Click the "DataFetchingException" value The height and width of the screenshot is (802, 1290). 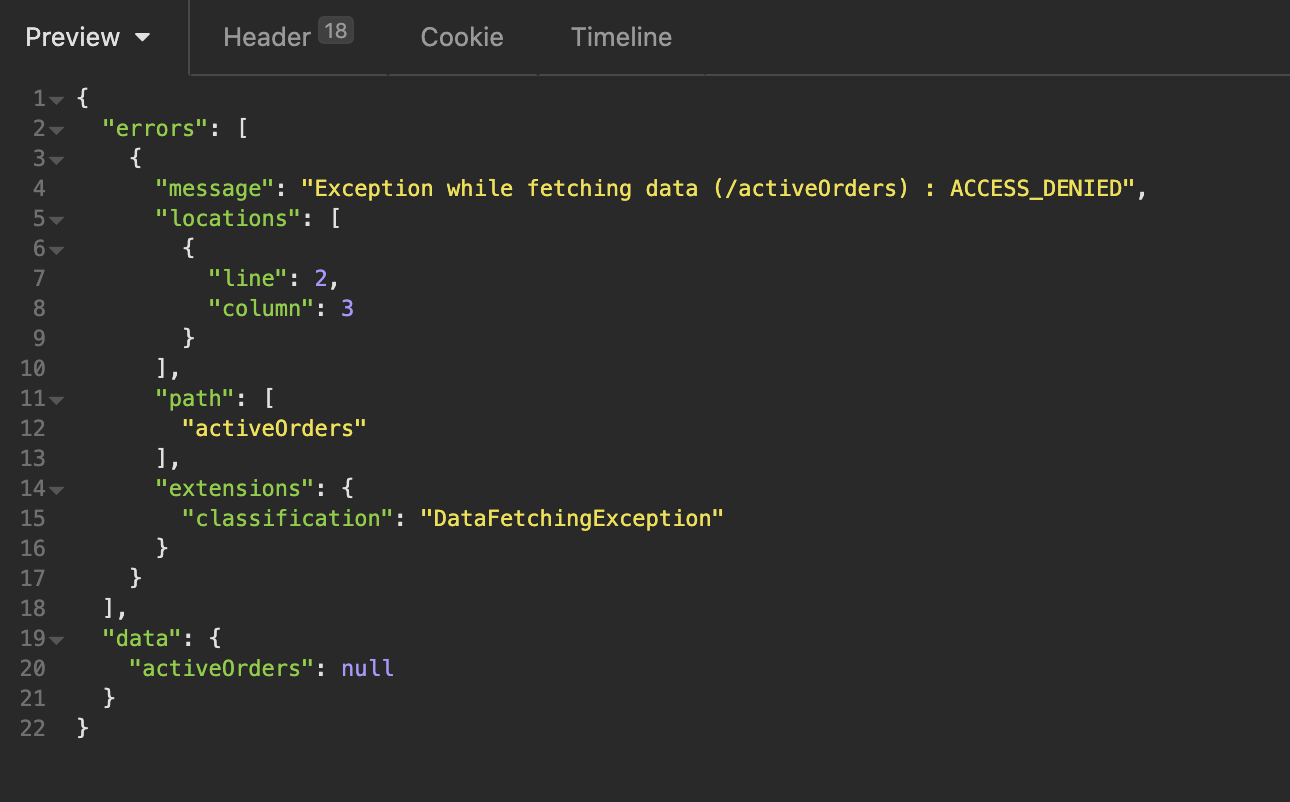click(572, 518)
